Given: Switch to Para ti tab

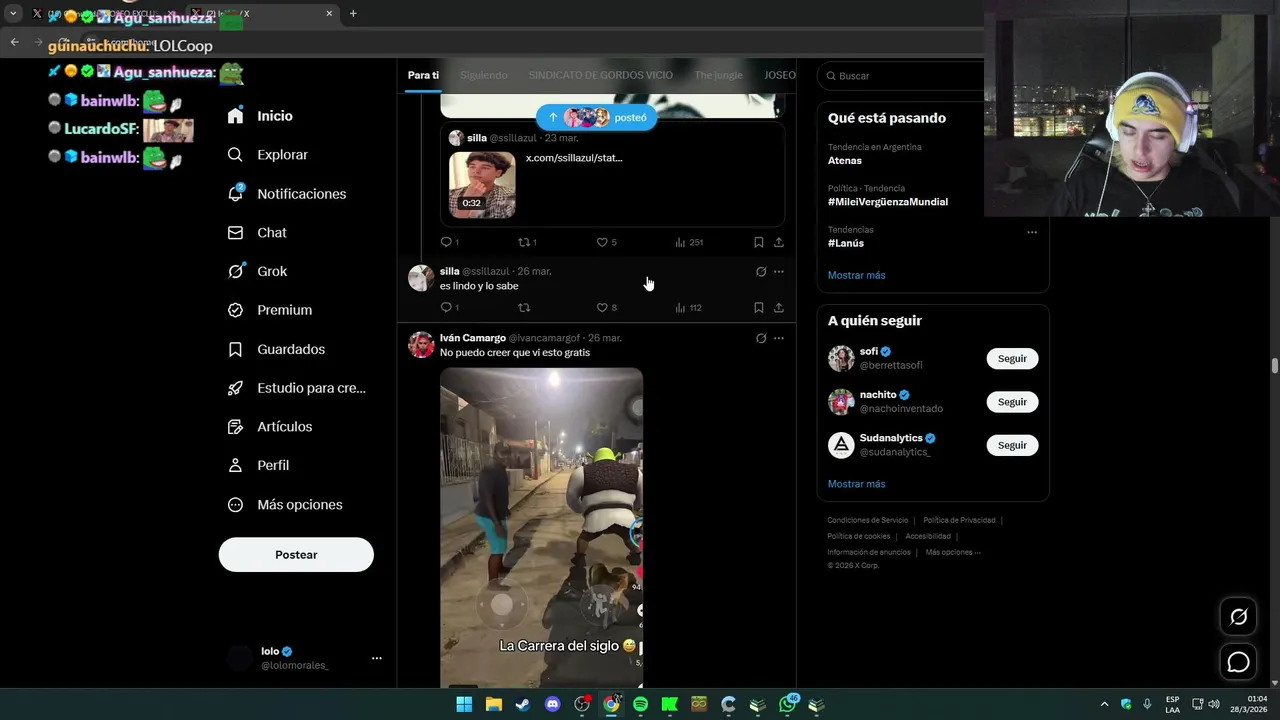Looking at the screenshot, I should (x=423, y=75).
